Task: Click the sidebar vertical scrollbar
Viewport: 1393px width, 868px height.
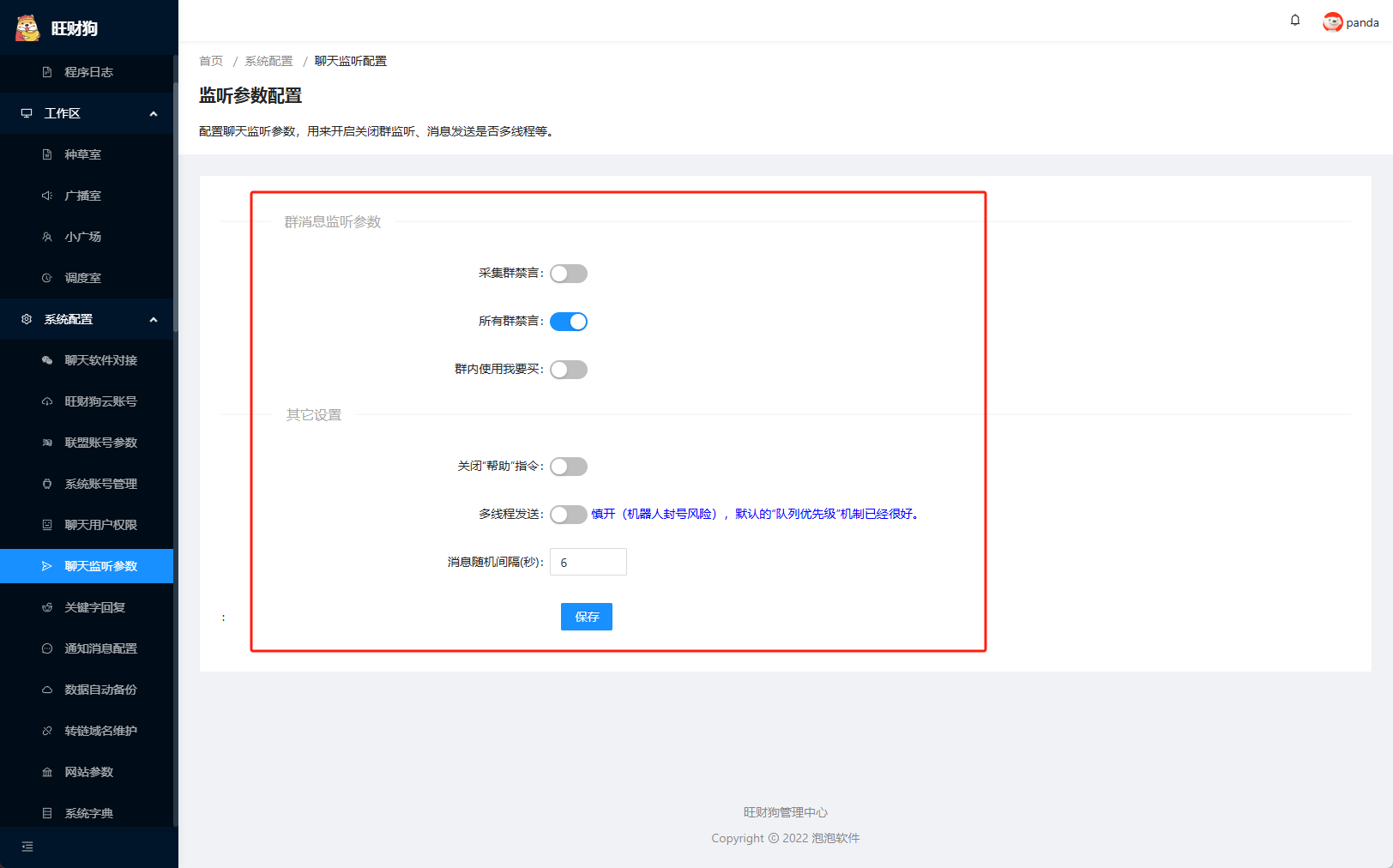Action: pyautogui.click(x=176, y=206)
